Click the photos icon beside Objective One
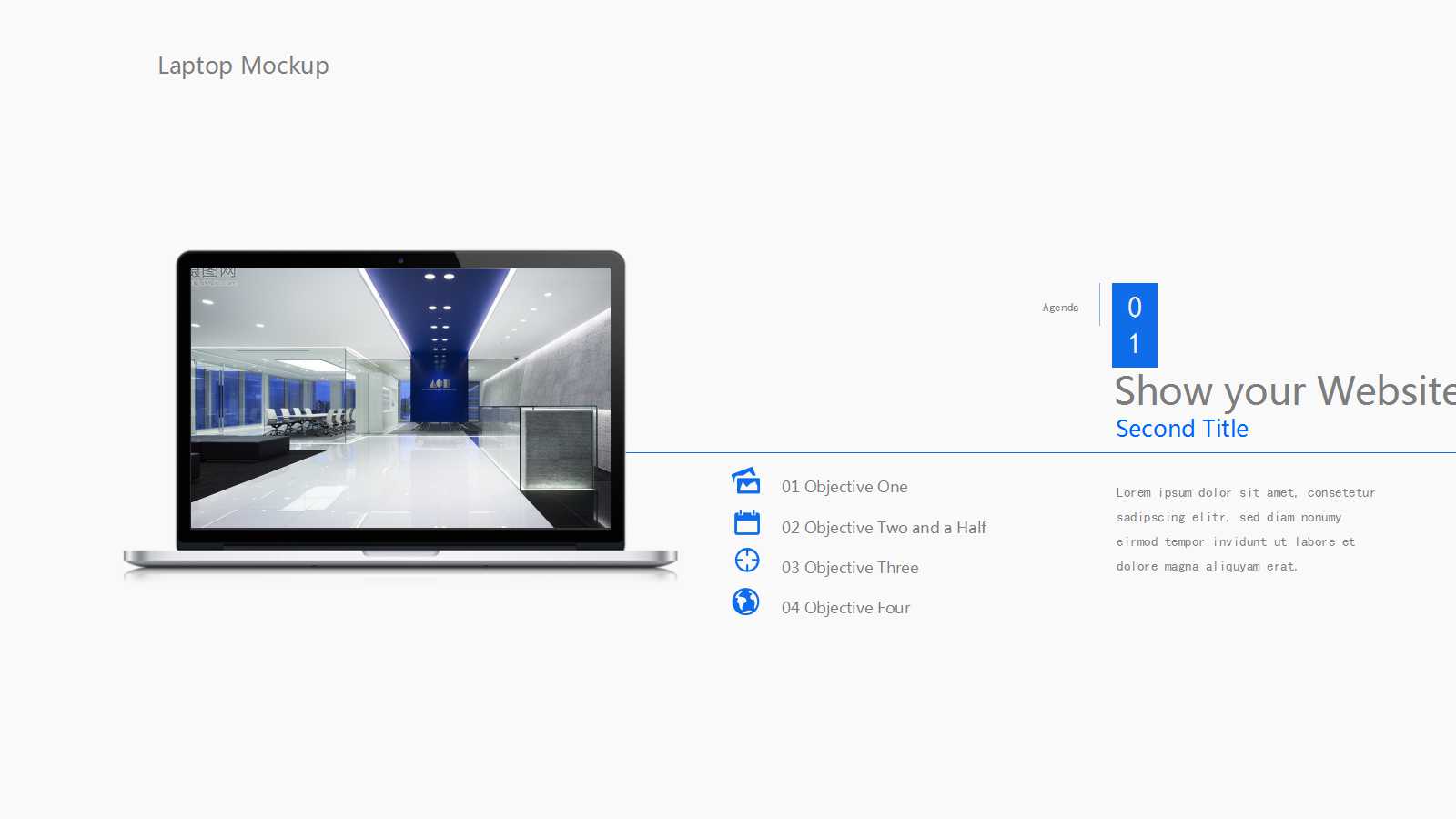The height and width of the screenshot is (819, 1456). 746,481
